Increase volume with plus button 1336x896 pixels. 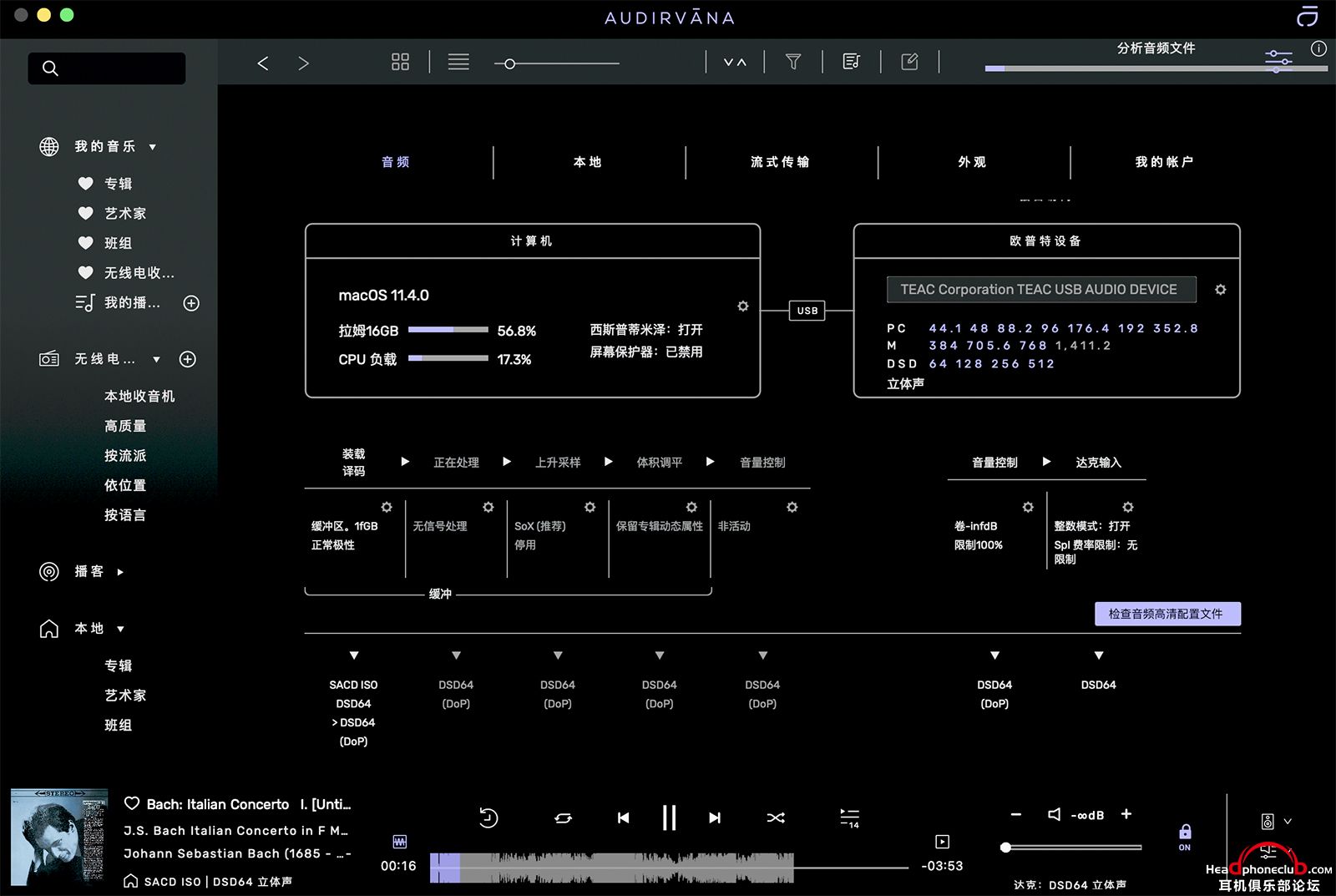click(x=1126, y=814)
